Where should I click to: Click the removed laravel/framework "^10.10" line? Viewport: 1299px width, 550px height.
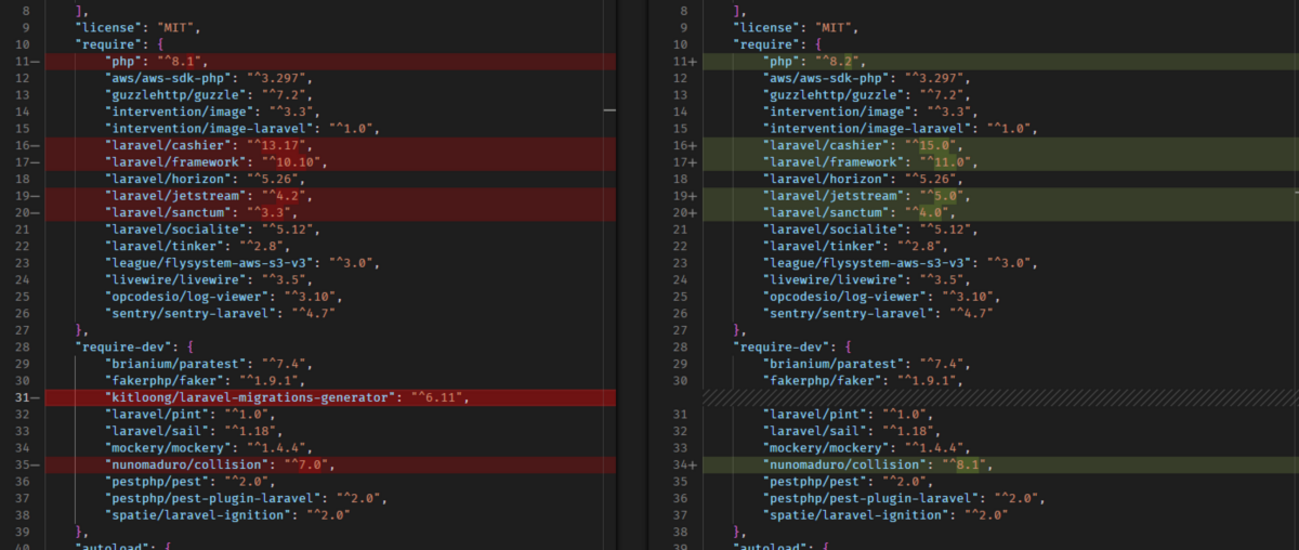click(330, 162)
